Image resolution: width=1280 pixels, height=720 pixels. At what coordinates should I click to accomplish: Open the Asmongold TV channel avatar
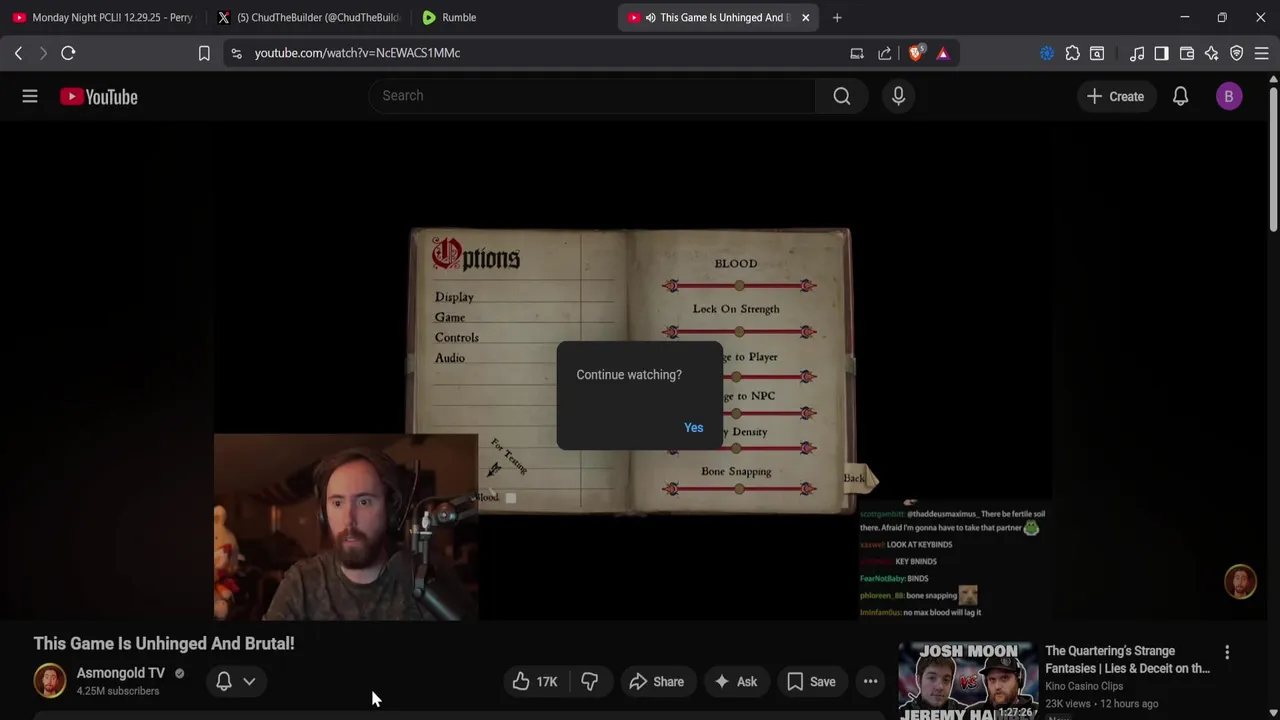(50, 681)
